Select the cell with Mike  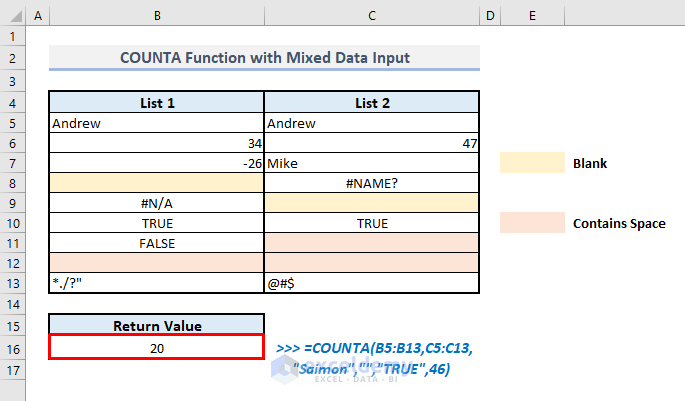click(372, 163)
